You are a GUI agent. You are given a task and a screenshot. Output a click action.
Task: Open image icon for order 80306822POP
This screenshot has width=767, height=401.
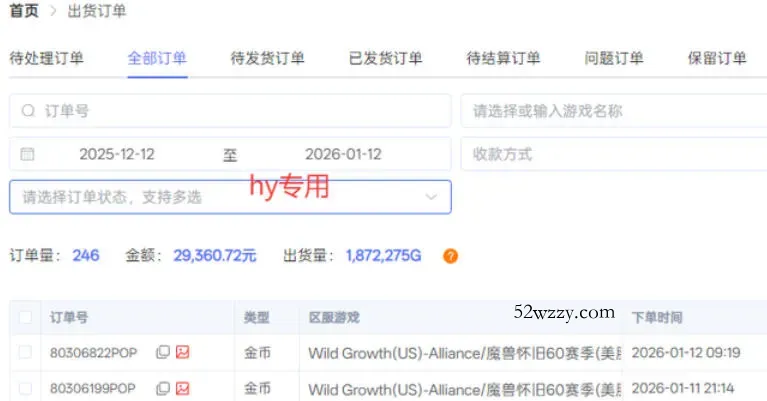coord(182,352)
